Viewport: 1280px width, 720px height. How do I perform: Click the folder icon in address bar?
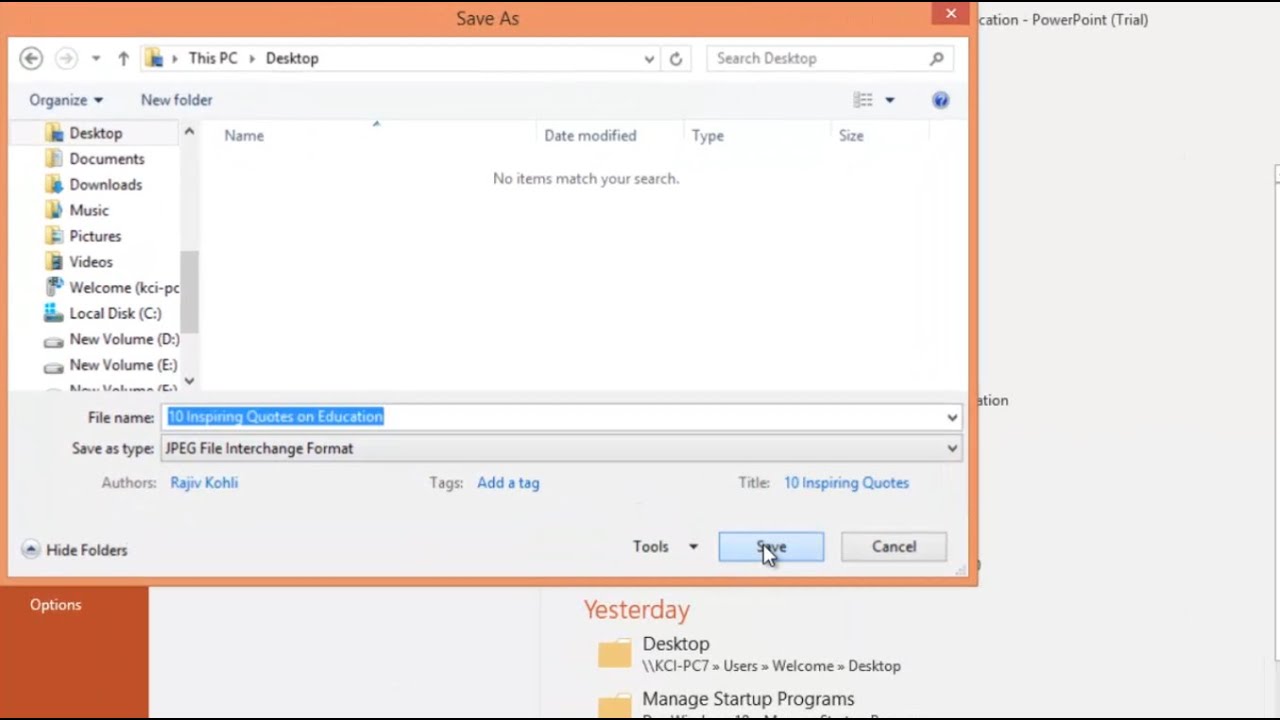[x=154, y=59]
